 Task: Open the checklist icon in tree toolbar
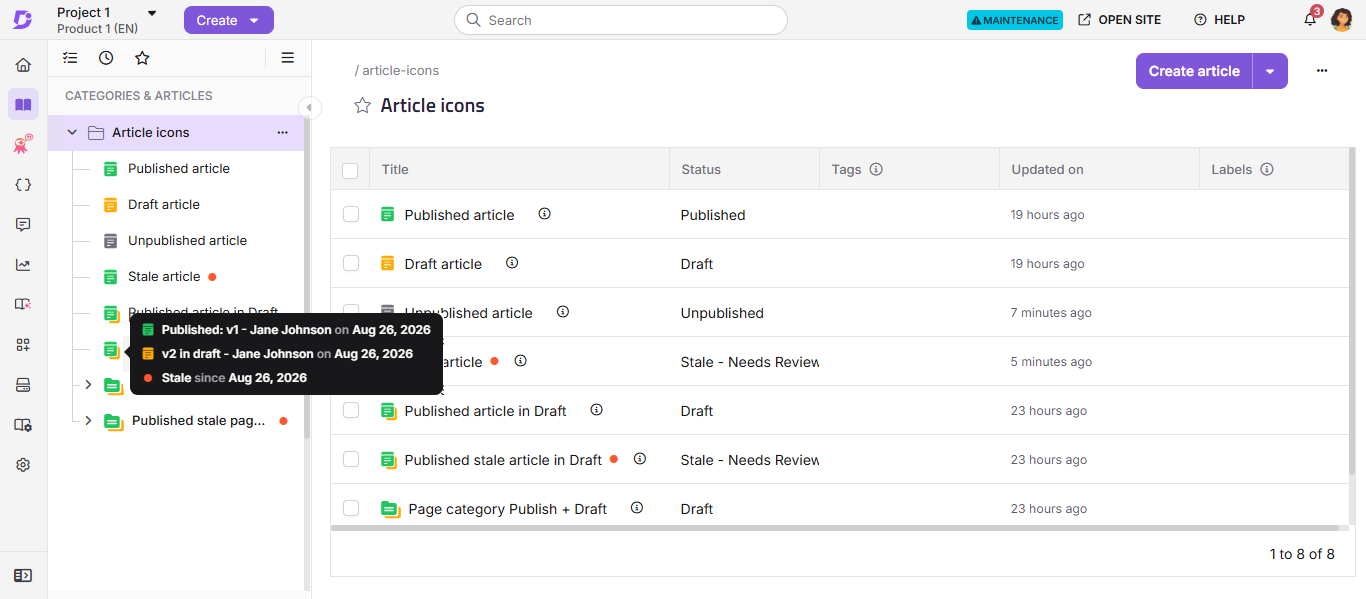pos(70,58)
